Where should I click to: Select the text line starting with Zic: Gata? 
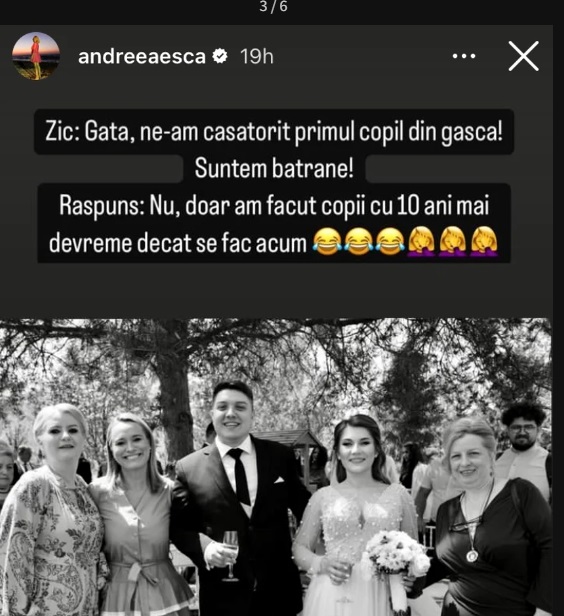(x=274, y=132)
